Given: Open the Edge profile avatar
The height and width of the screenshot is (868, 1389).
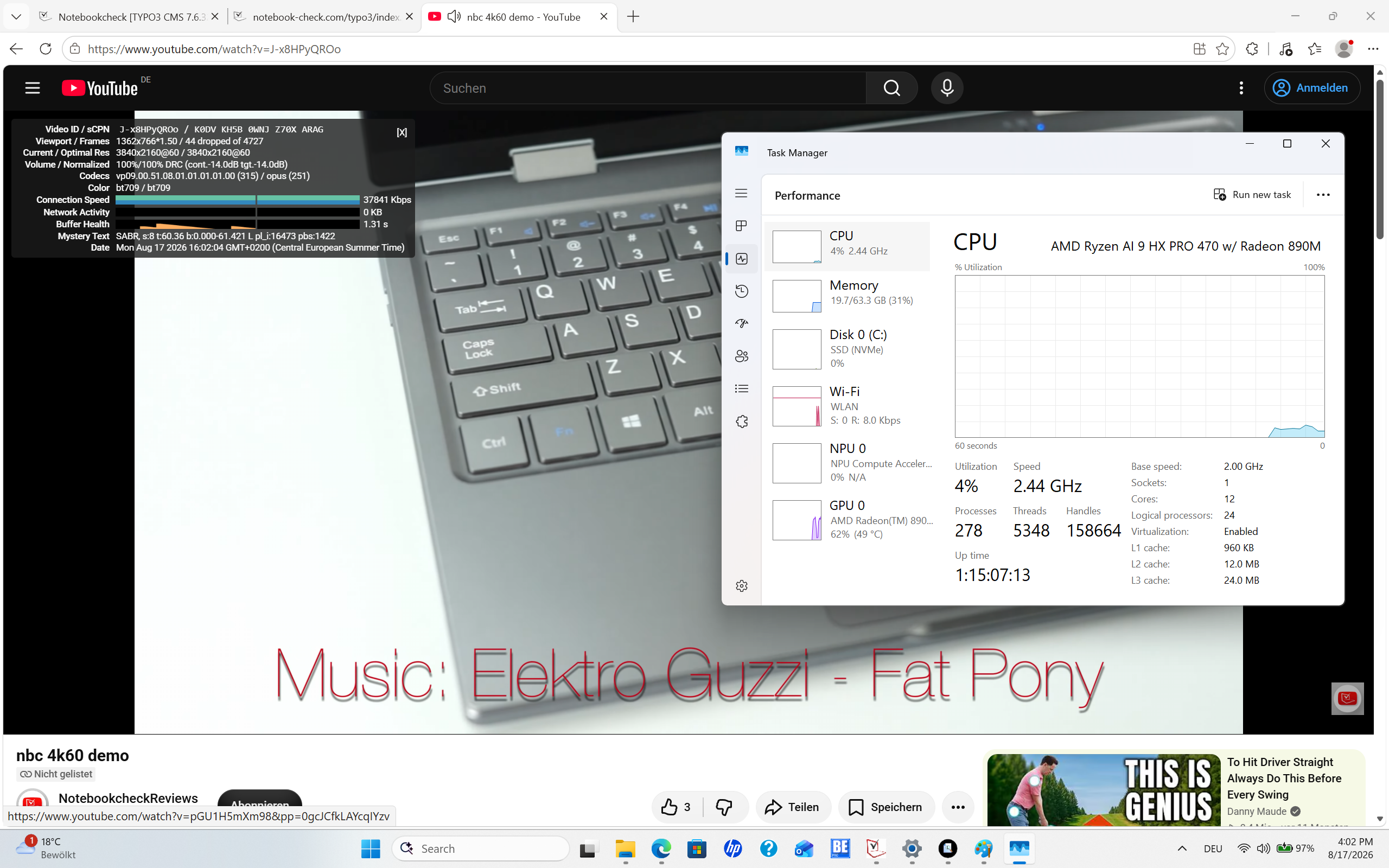Looking at the screenshot, I should [x=1343, y=49].
